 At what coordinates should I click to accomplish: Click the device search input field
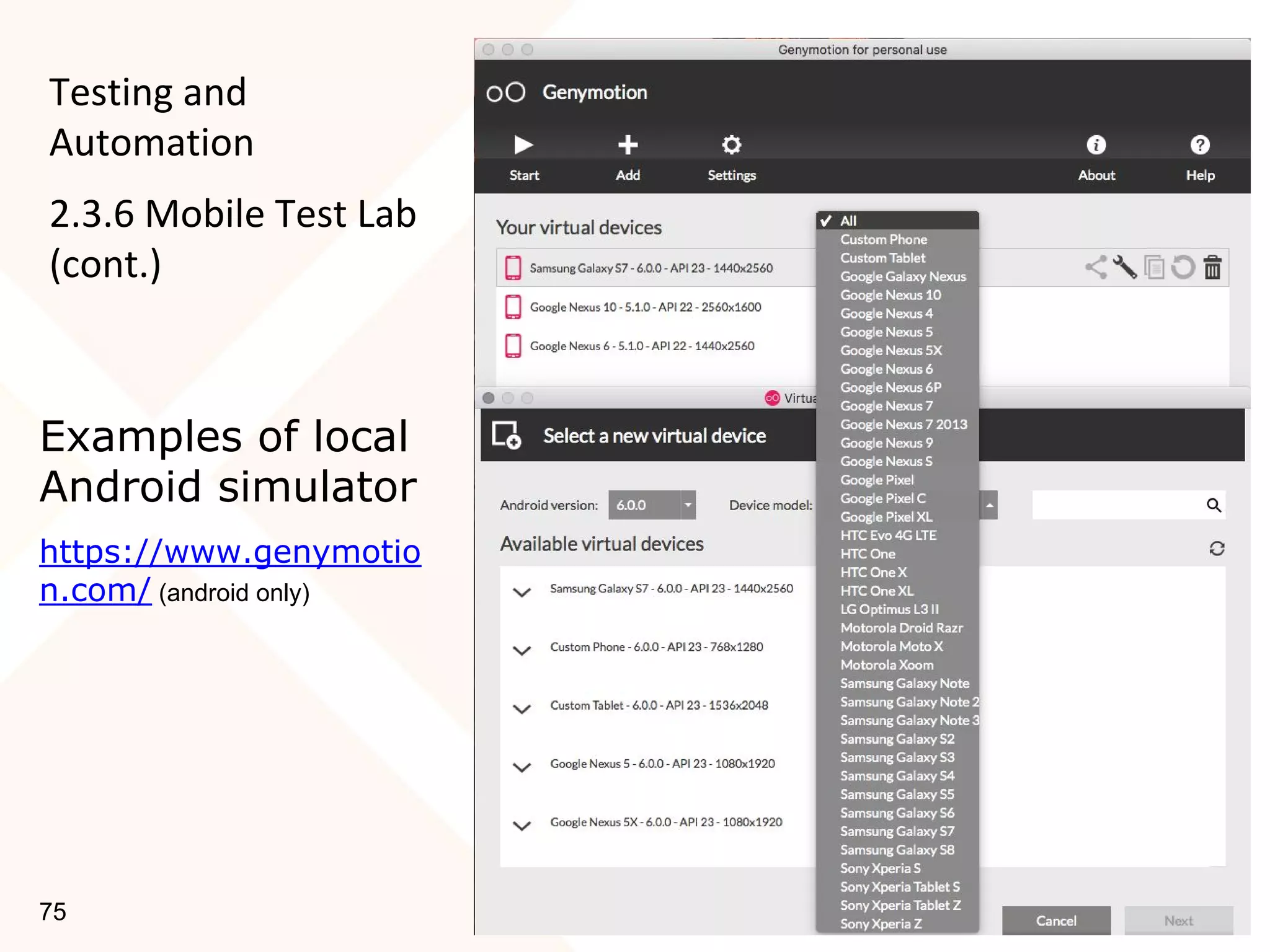point(1129,505)
